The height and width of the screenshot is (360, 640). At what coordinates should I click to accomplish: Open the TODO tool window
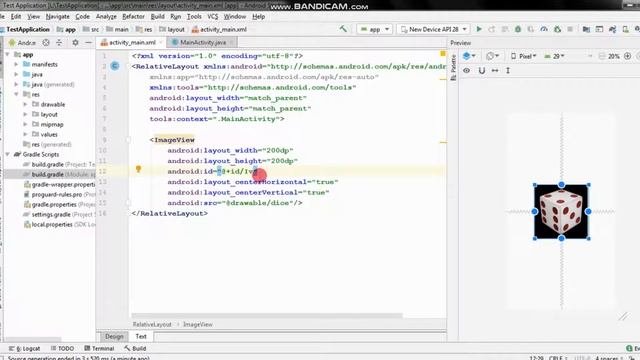pos(62,348)
